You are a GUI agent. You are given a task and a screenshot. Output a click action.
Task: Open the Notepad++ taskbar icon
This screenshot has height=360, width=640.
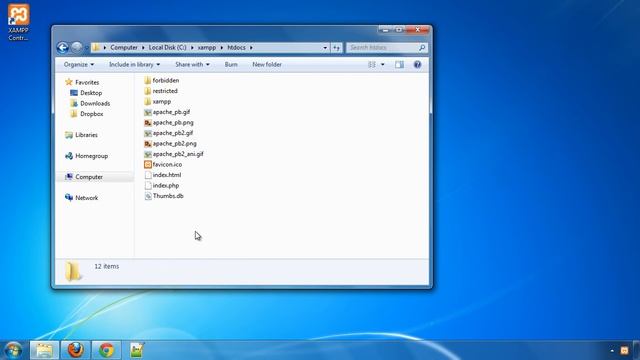tap(137, 350)
